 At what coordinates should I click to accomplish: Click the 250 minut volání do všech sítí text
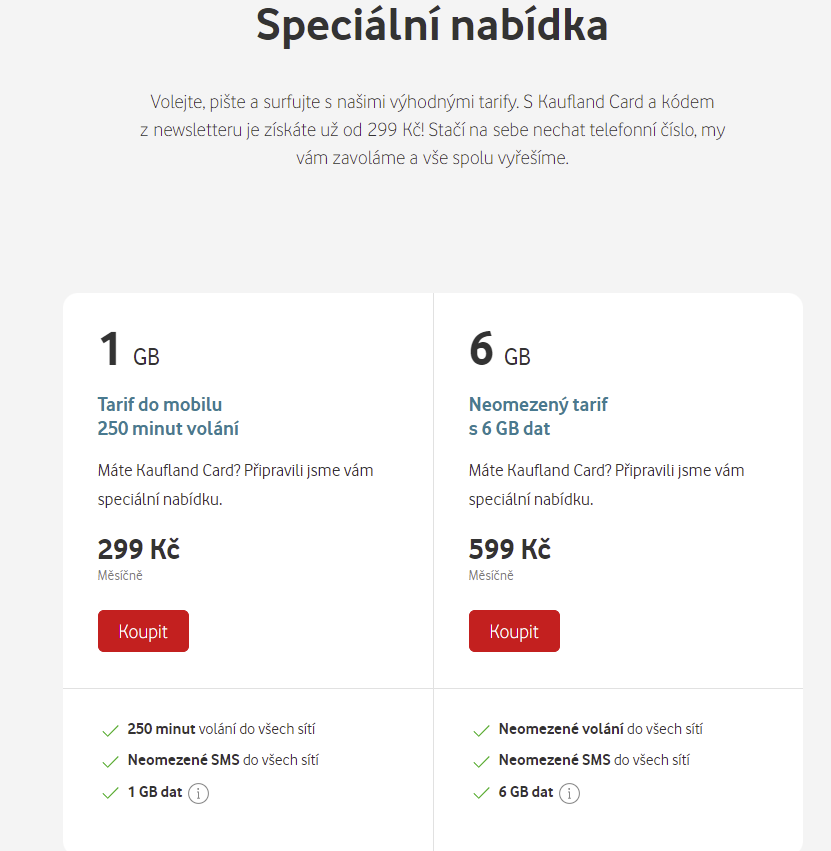coord(221,729)
